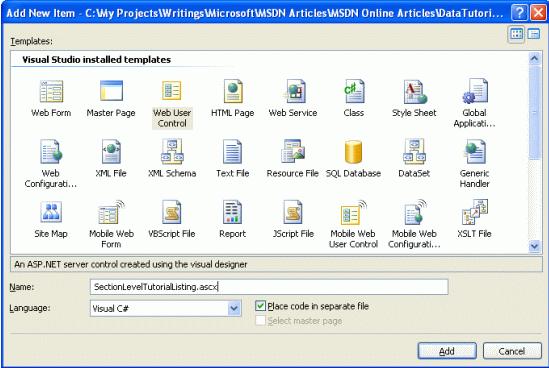
Task: Switch to small icons list view
Action: [x=534, y=34]
